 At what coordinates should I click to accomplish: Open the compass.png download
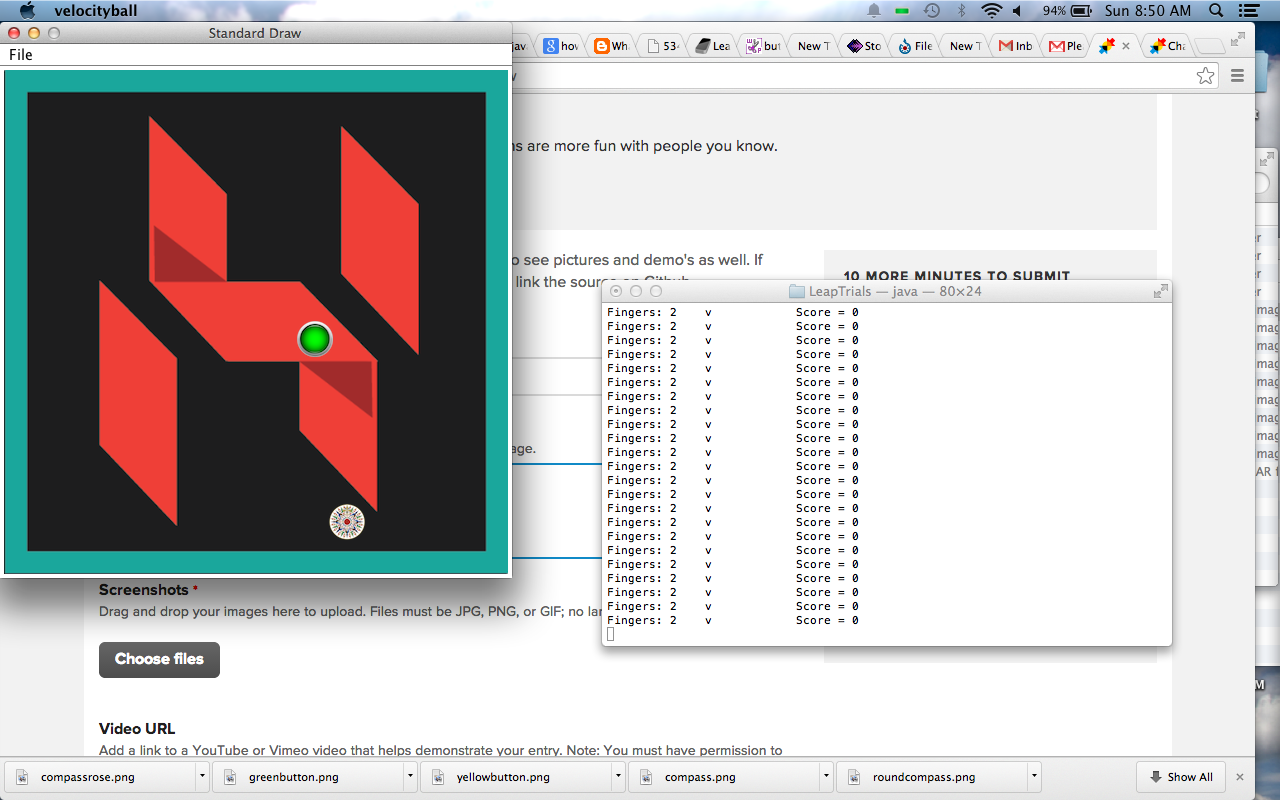(720, 777)
